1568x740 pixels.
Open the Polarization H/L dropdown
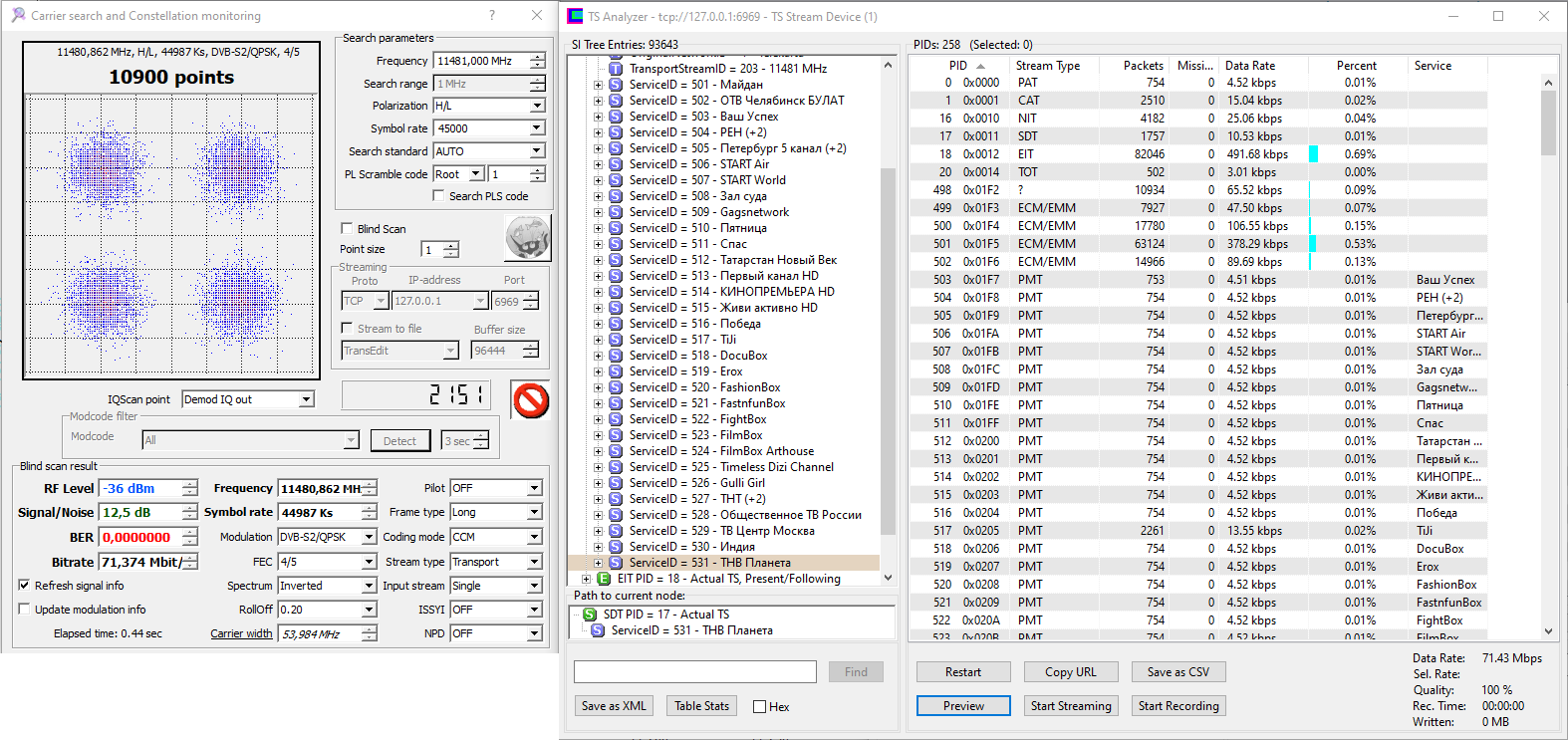(537, 106)
